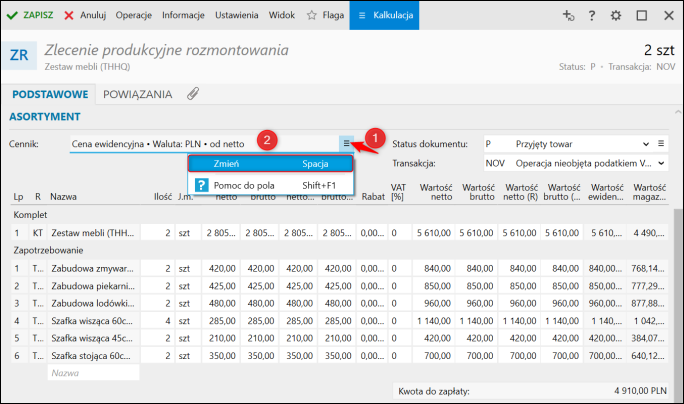
Task: Click the Flaga button label
Action: 333,15
